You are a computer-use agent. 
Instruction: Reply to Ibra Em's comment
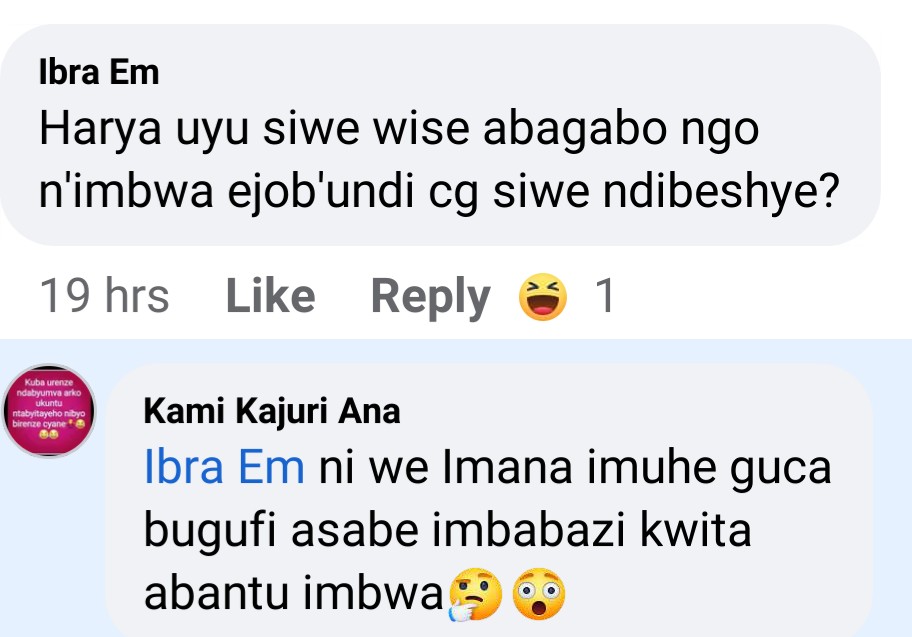click(430, 297)
